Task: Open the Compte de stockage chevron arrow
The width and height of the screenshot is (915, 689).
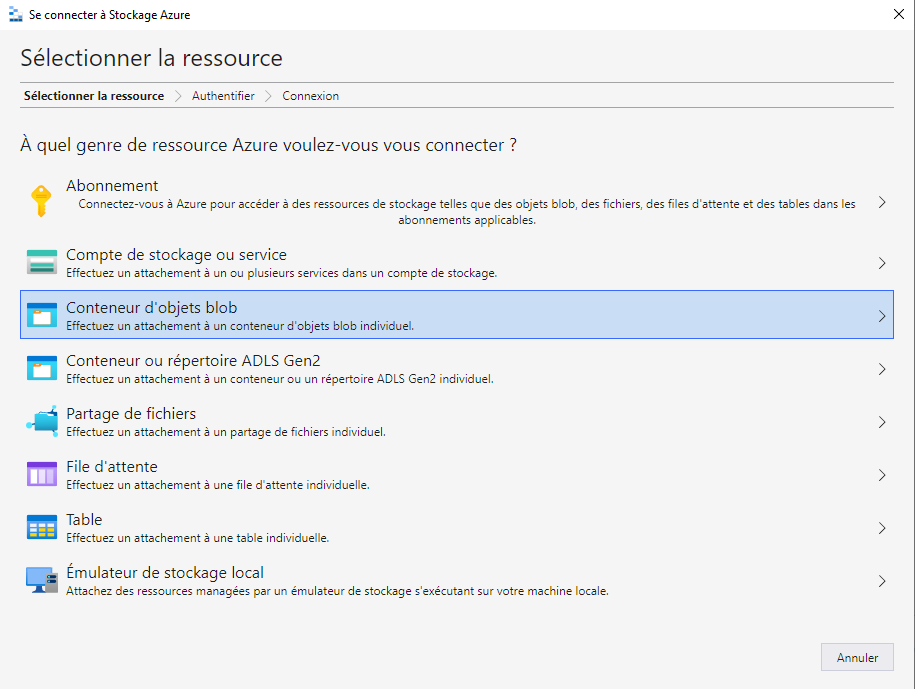Action: coord(881,263)
